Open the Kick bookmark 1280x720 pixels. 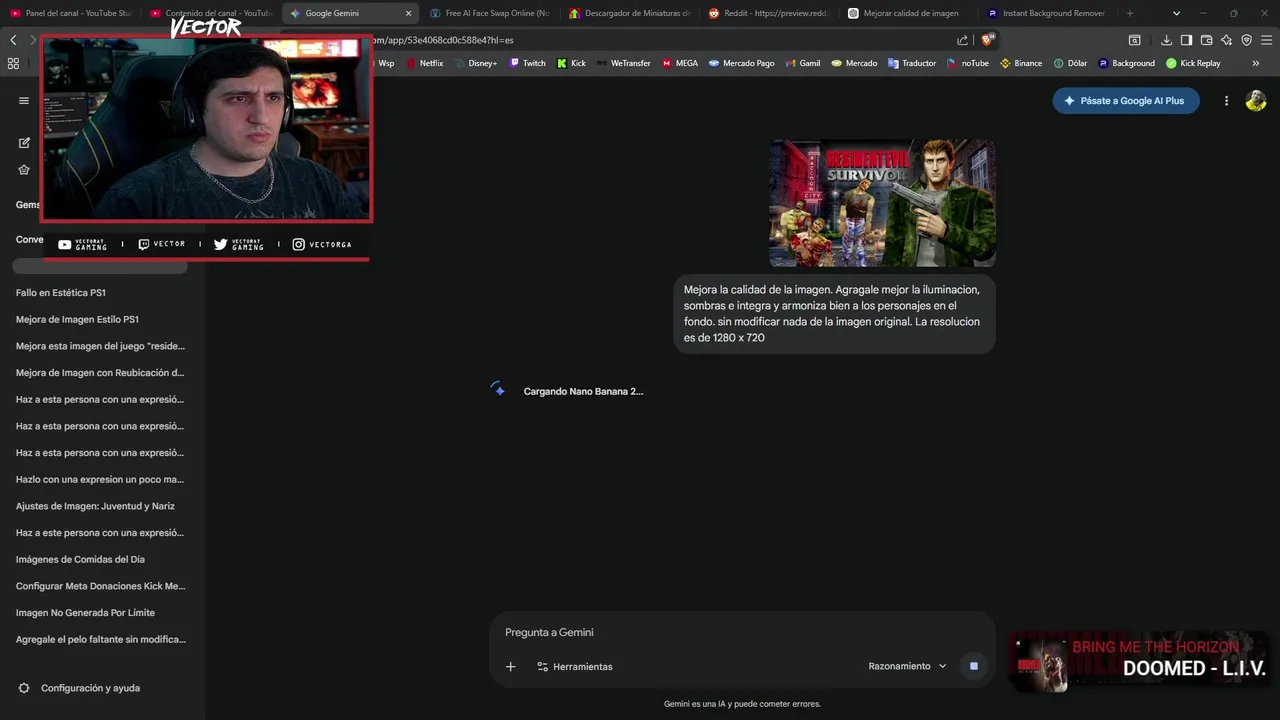tap(571, 63)
